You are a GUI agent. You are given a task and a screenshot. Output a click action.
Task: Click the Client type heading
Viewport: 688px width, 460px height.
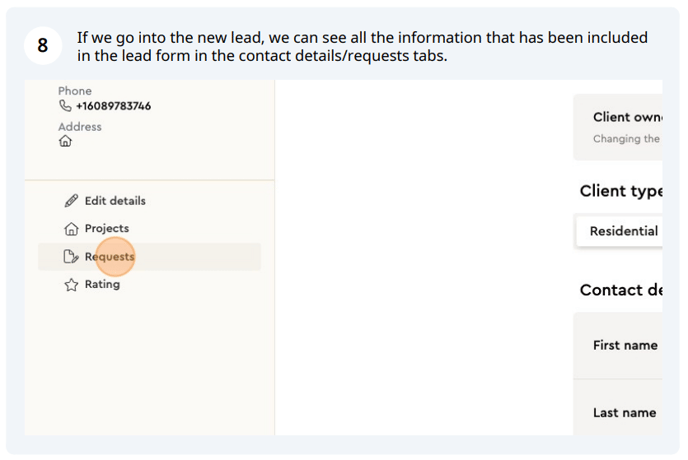pyautogui.click(x=621, y=191)
